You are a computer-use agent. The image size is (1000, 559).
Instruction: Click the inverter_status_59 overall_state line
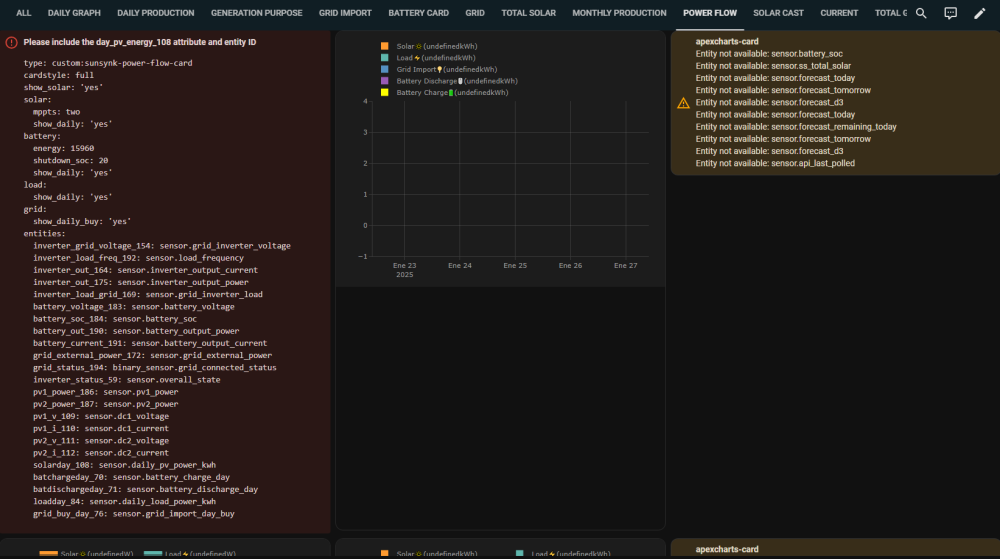point(127,380)
